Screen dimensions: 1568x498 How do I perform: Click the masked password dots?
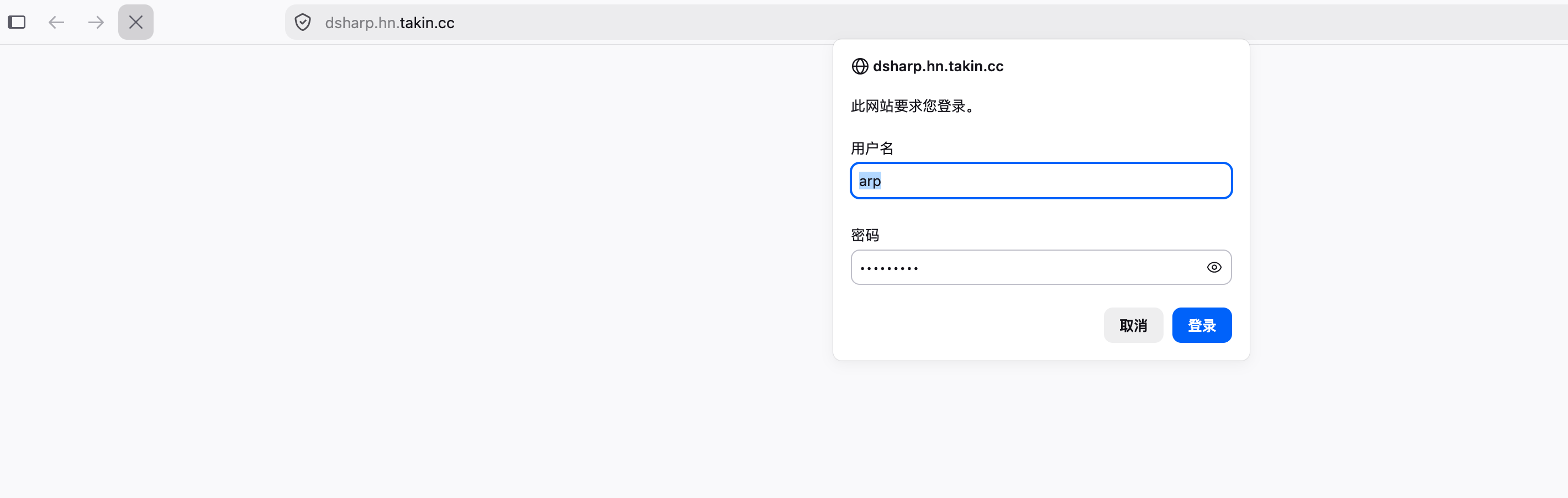pyautogui.click(x=888, y=268)
